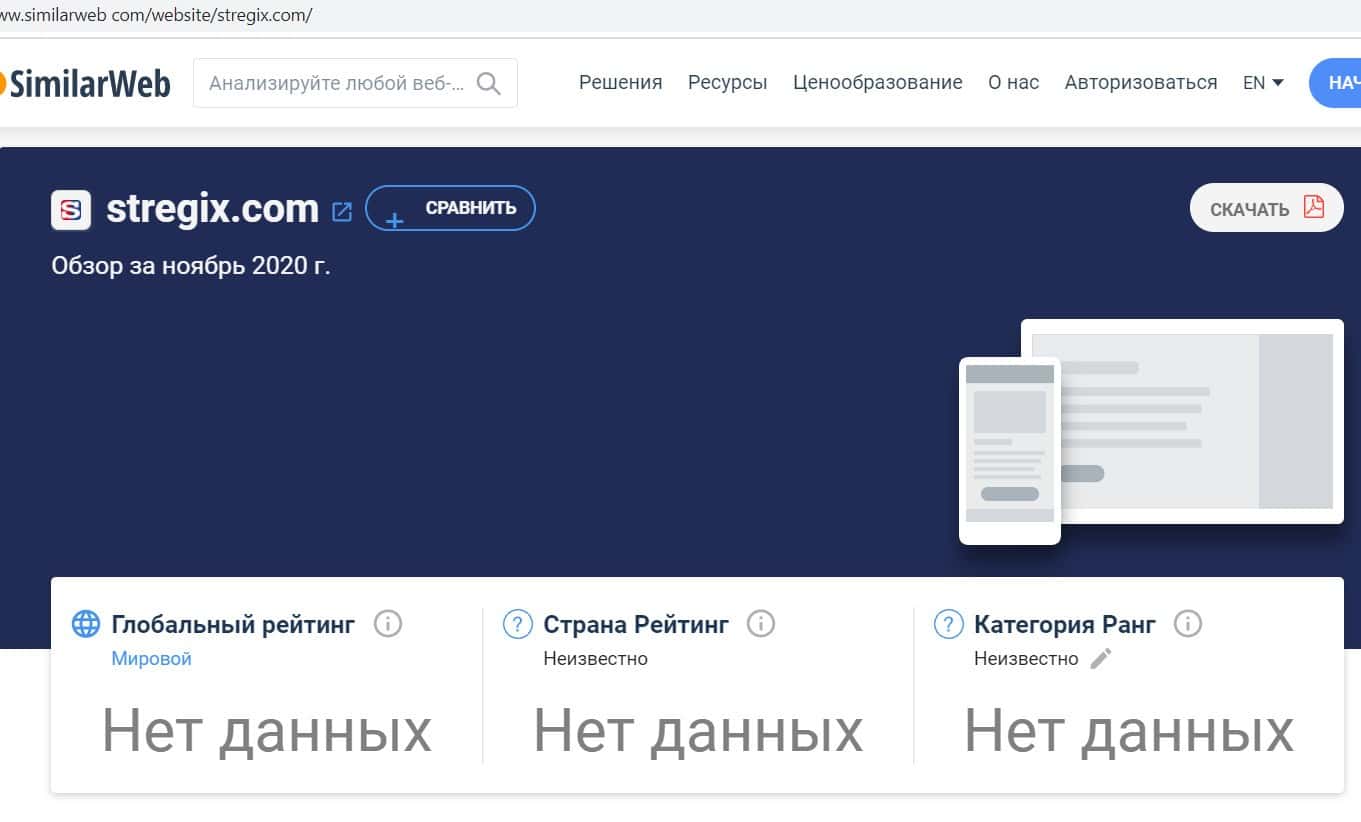Click Нет данных under Категория Ранг

click(1129, 731)
